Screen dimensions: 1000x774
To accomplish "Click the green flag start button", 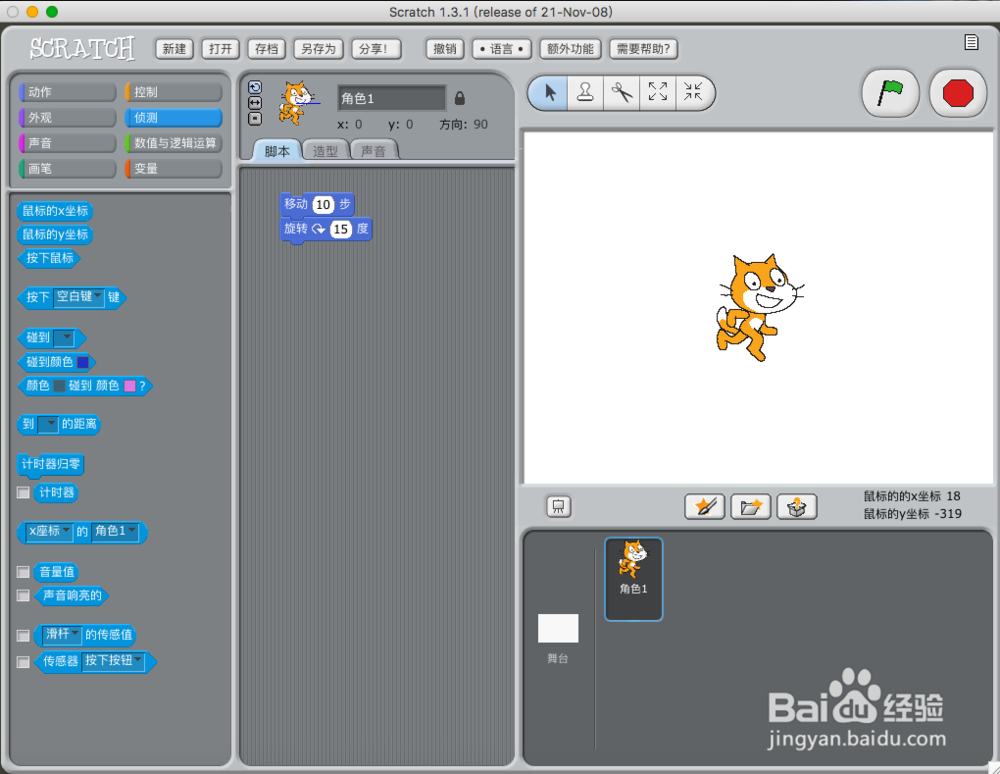I will 890,93.
